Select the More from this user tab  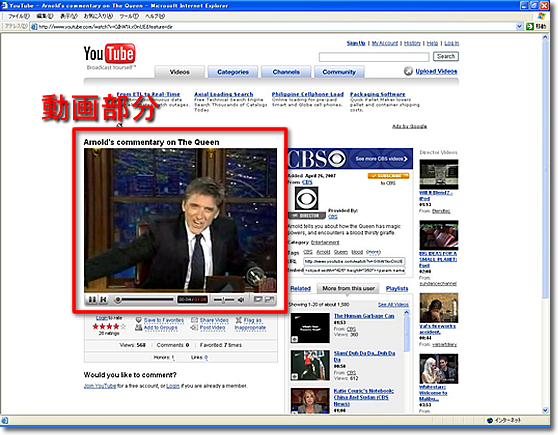348,288
